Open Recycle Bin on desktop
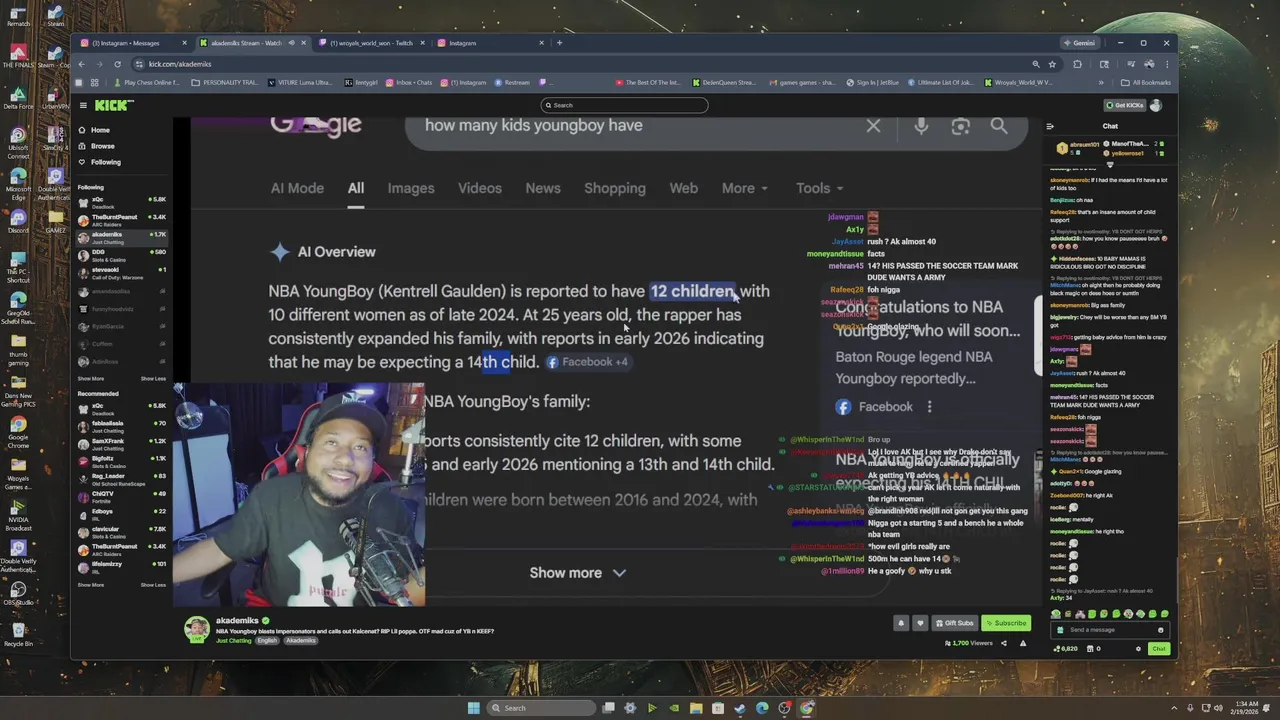1280x720 pixels. click(18, 633)
